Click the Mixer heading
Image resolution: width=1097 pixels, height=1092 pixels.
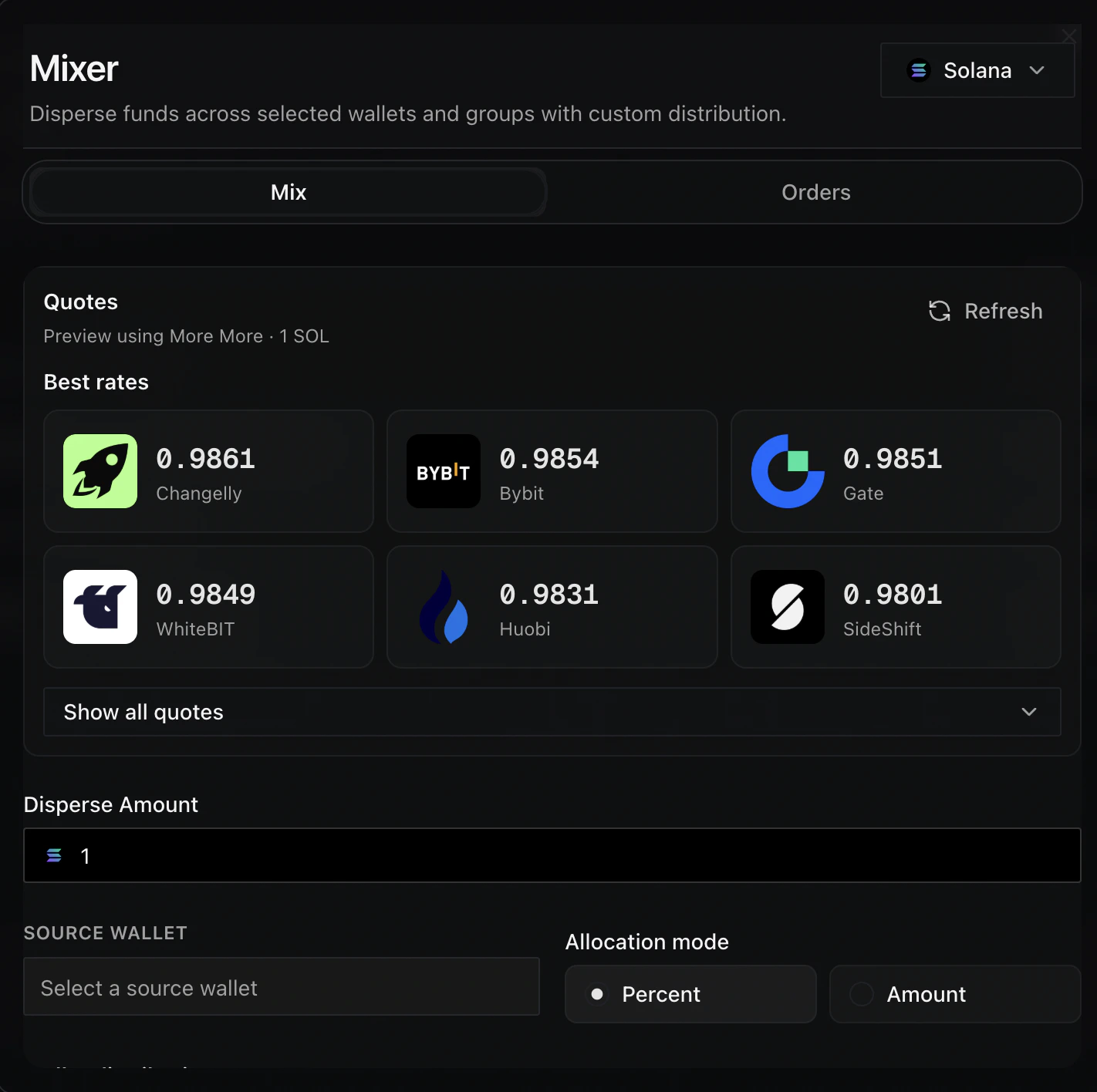[x=74, y=69]
